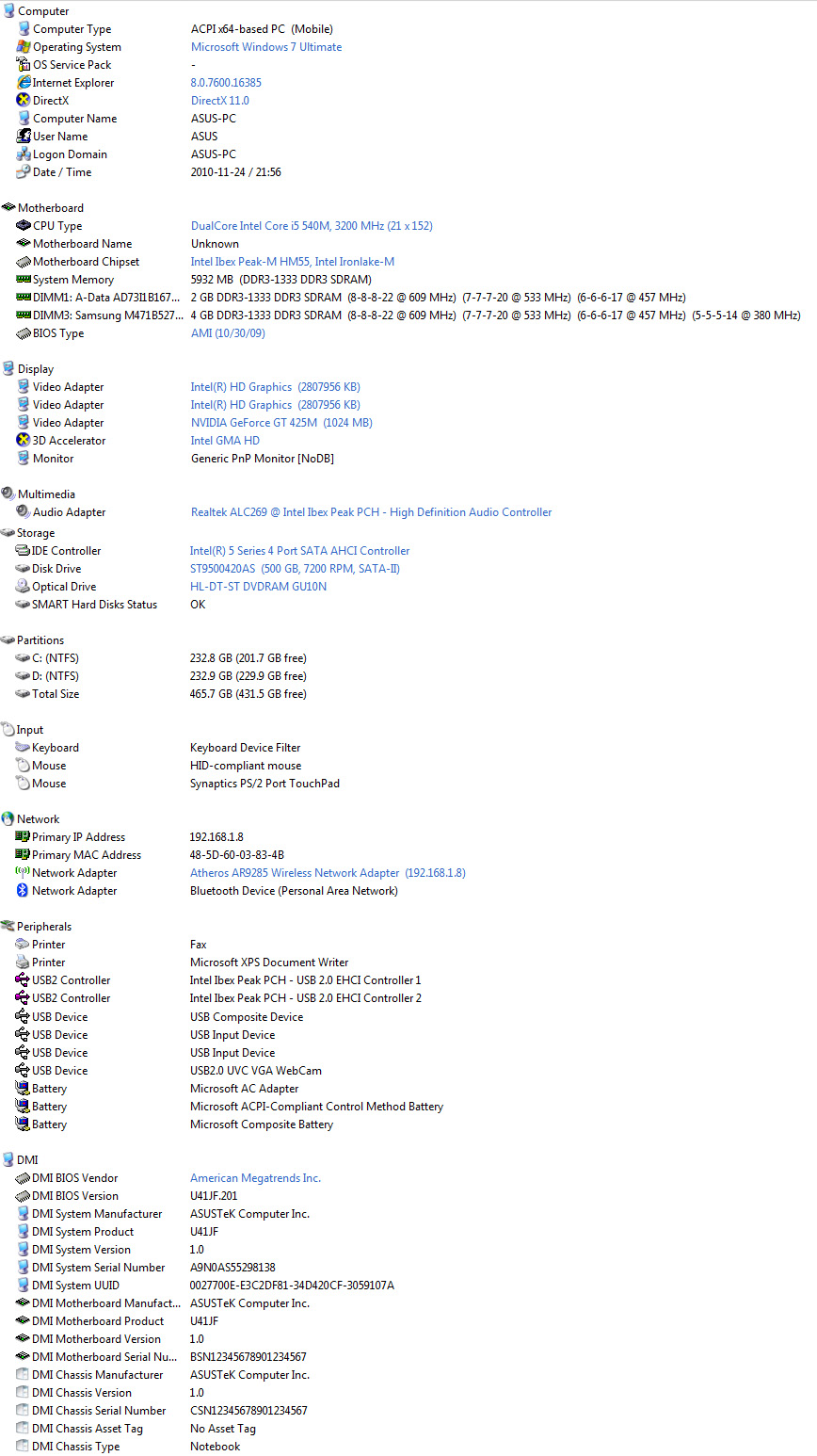
Task: Click the Audio Adapter speaker icon
Action: click(24, 512)
